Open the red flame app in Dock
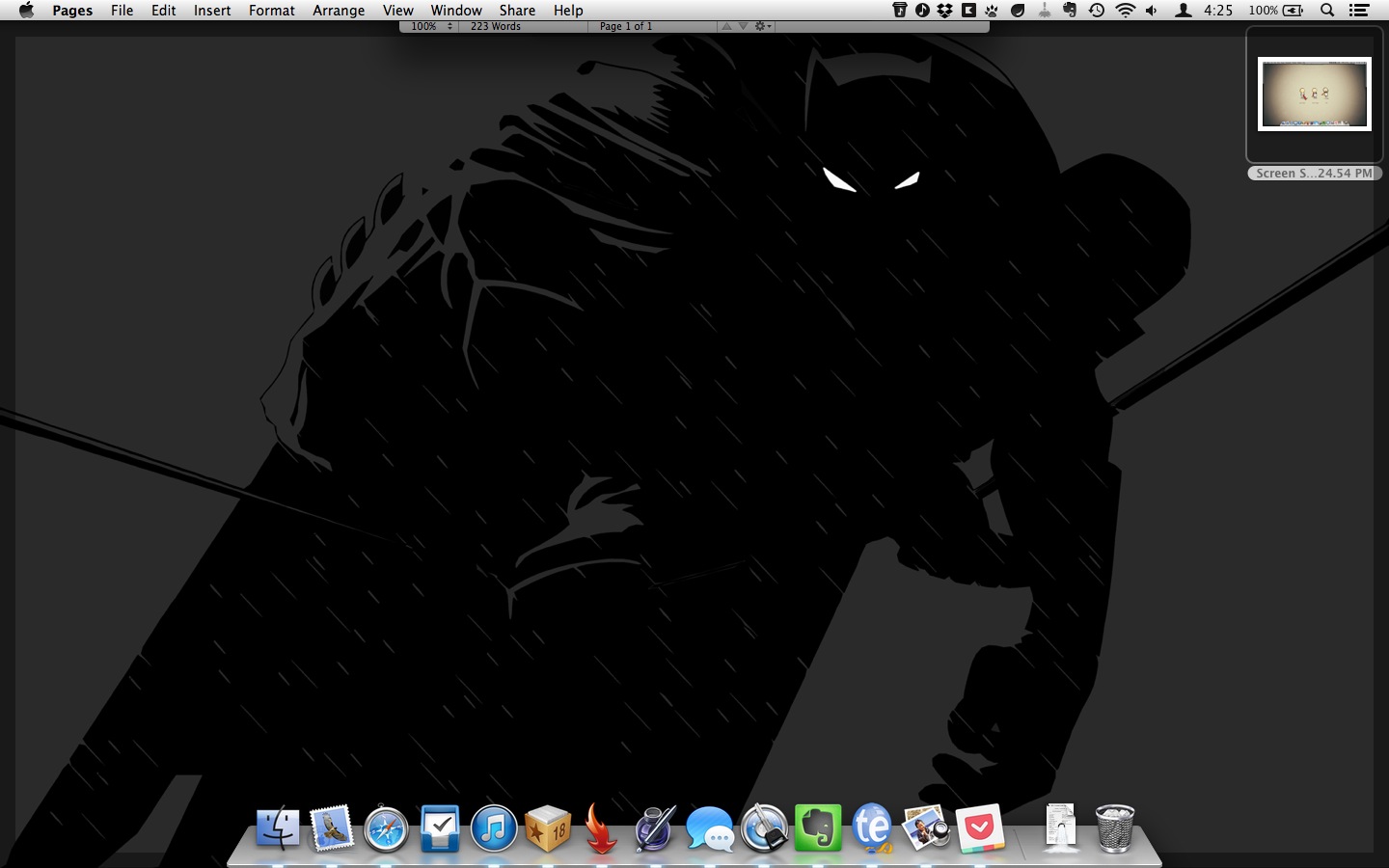 [x=601, y=828]
